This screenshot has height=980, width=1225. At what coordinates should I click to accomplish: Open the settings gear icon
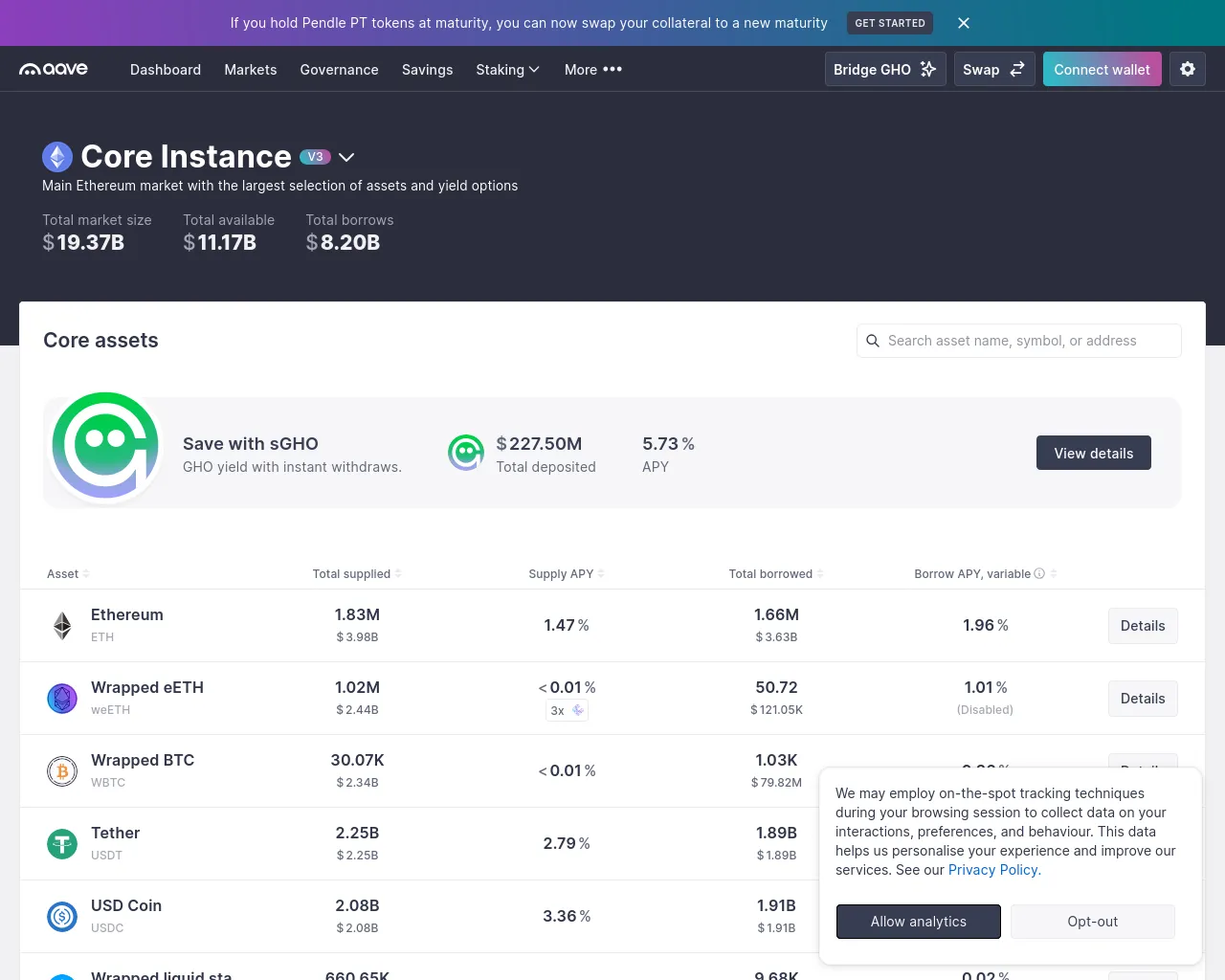[x=1188, y=69]
